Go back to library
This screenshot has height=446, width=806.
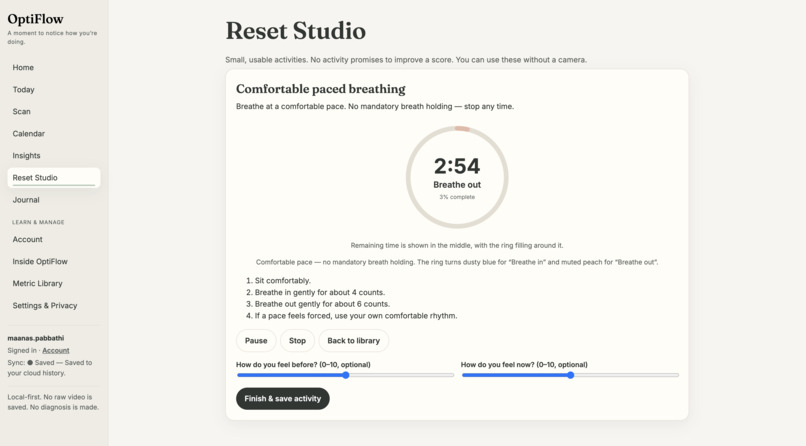(354, 341)
